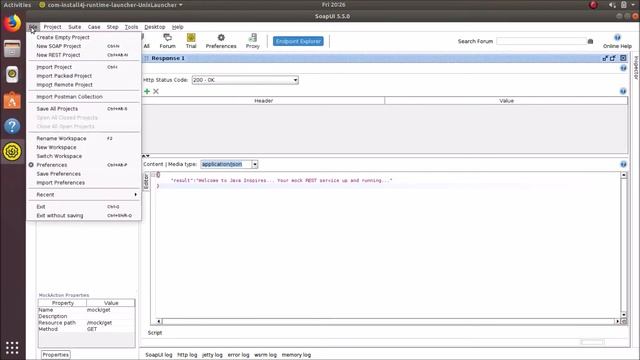Click the editor's horizontal scrollbar
640x360 pixels.
tap(388, 322)
